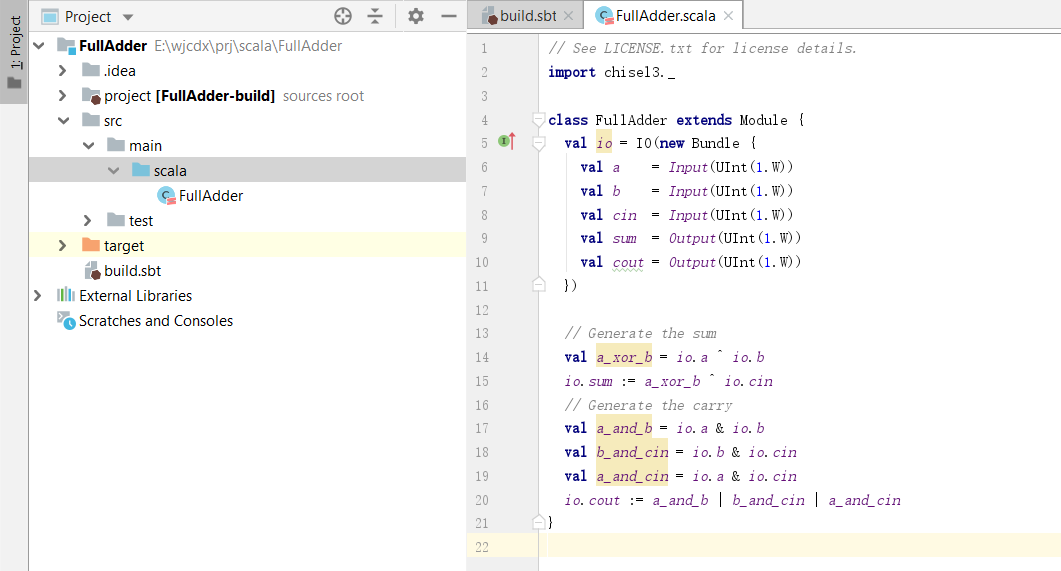The height and width of the screenshot is (571, 1061).
Task: Click 'a_and_cin' declaration on line 19
Action: pos(632,476)
